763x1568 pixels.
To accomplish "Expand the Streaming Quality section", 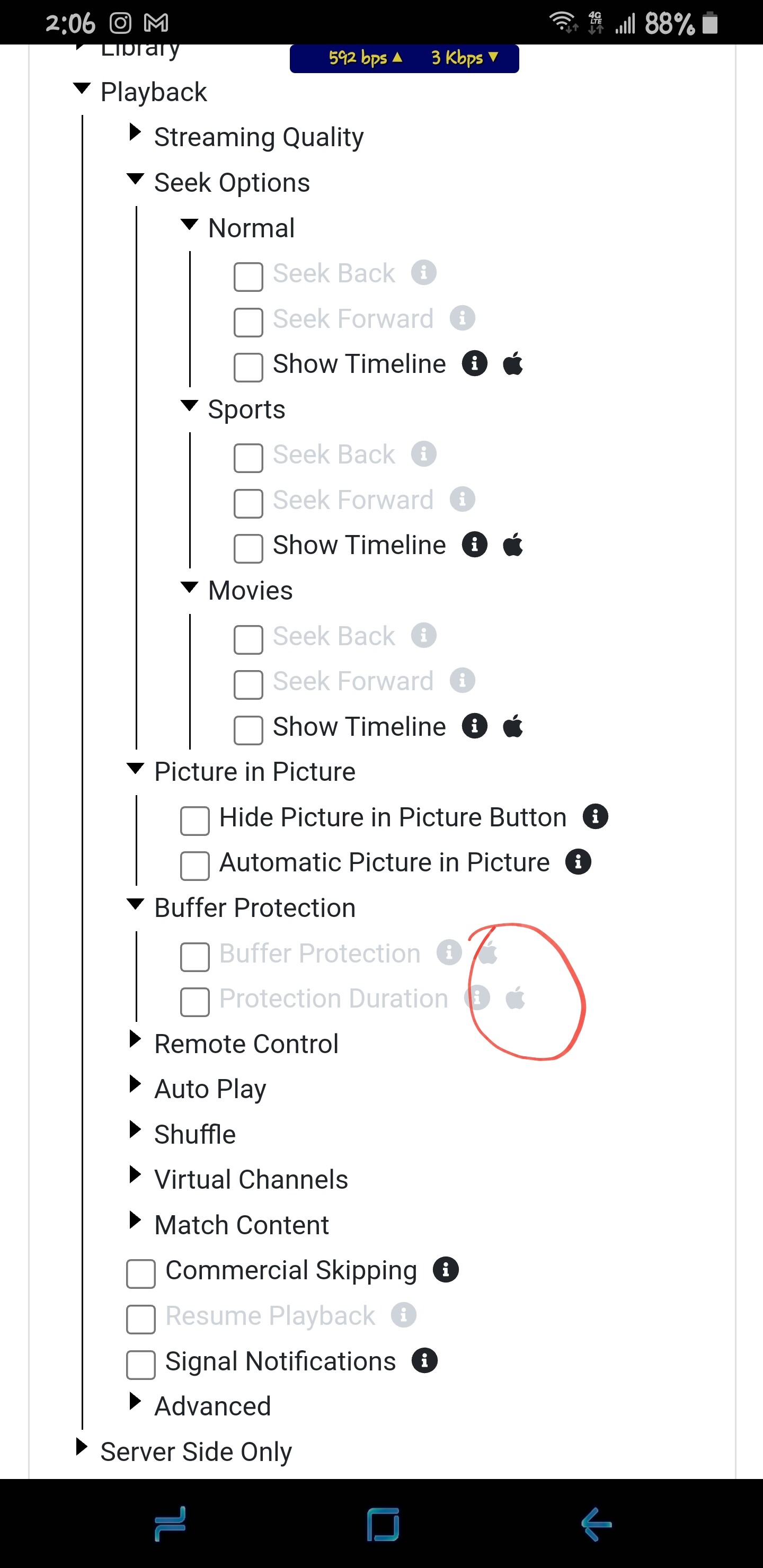I will tap(136, 132).
